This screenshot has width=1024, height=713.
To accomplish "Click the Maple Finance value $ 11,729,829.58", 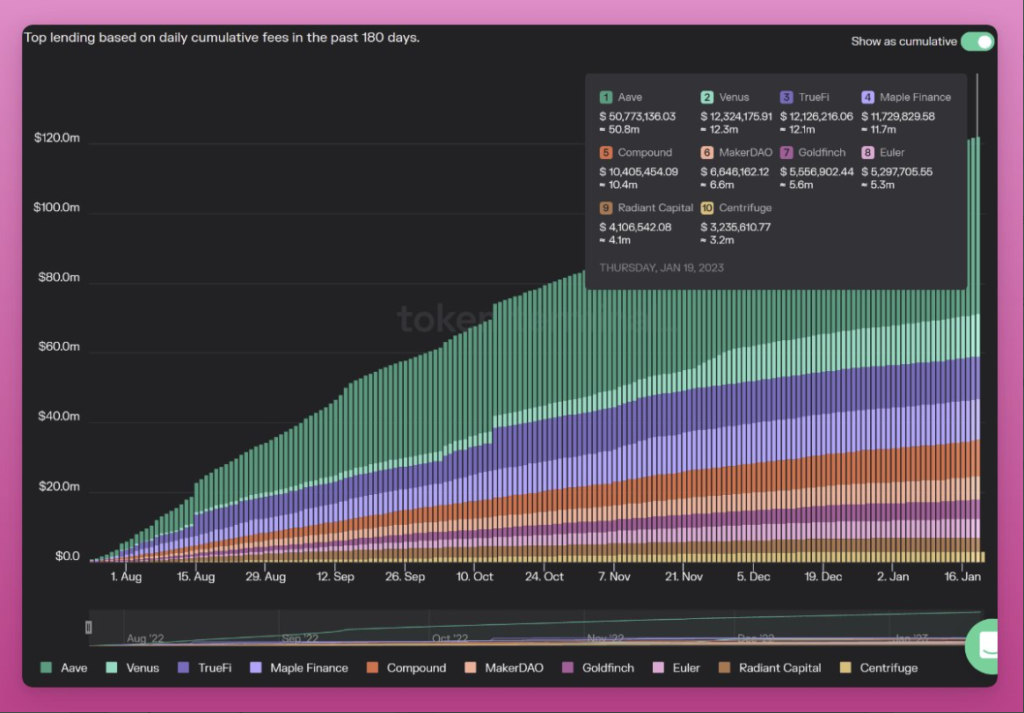I will pyautogui.click(x=898, y=116).
